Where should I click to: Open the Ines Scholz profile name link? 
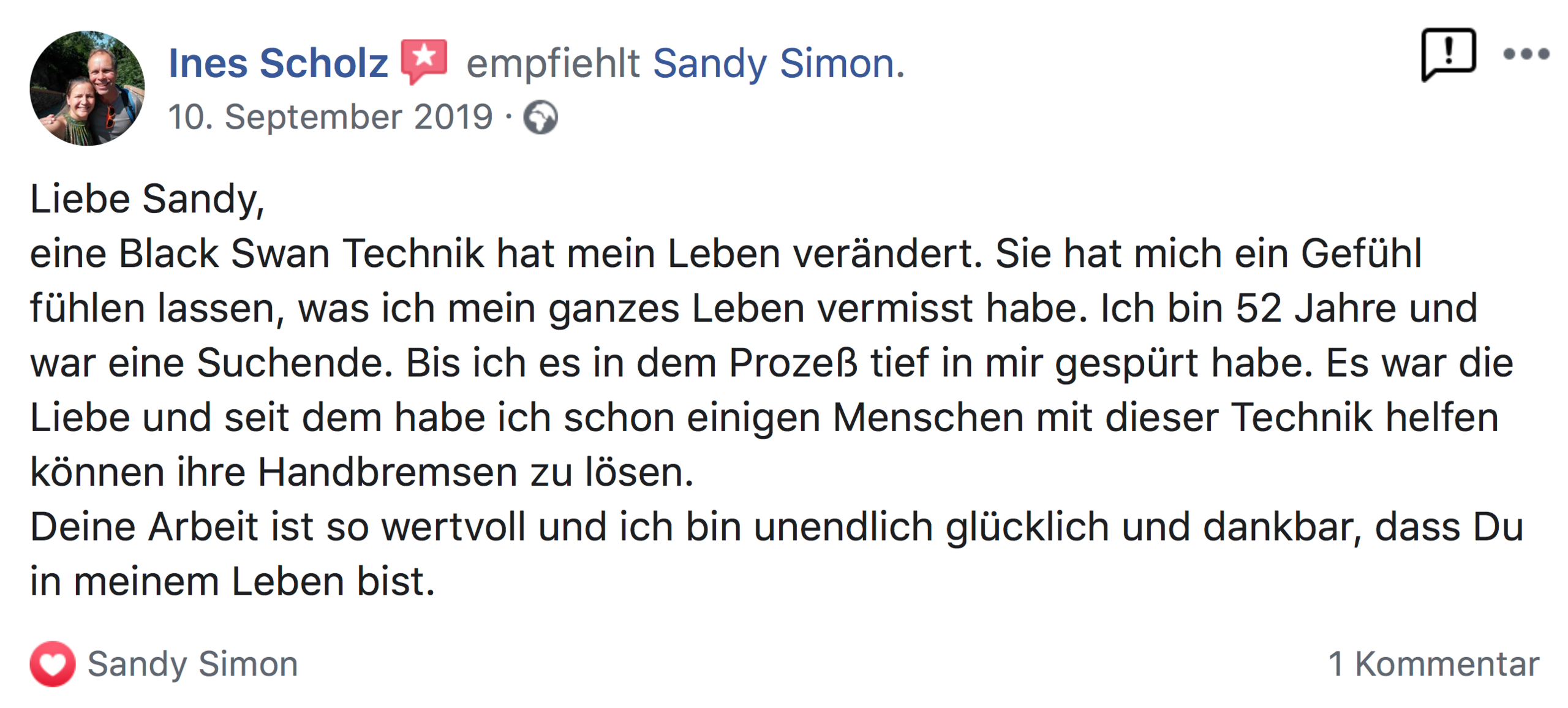point(278,63)
